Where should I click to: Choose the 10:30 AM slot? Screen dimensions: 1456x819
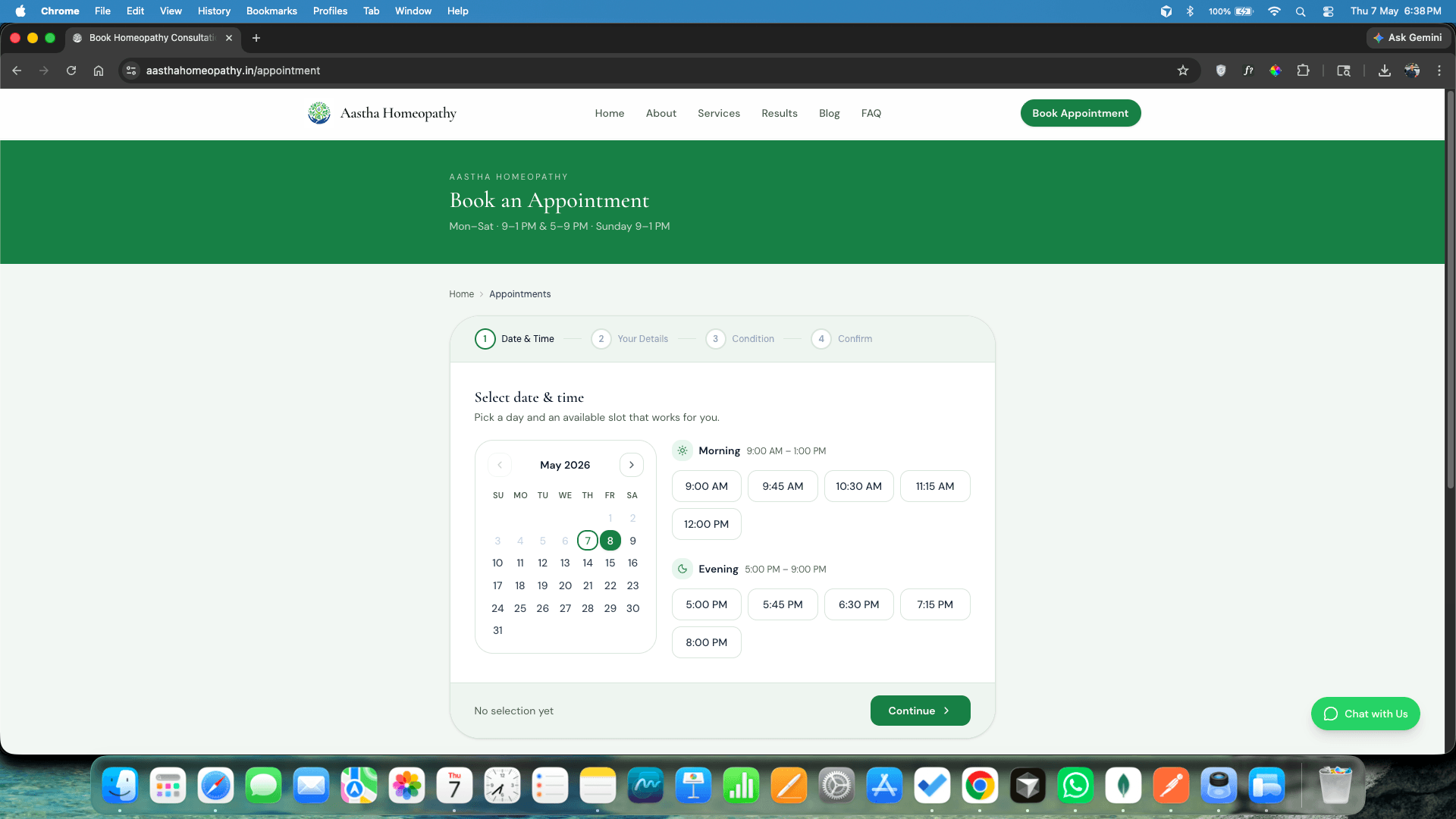pyautogui.click(x=859, y=486)
